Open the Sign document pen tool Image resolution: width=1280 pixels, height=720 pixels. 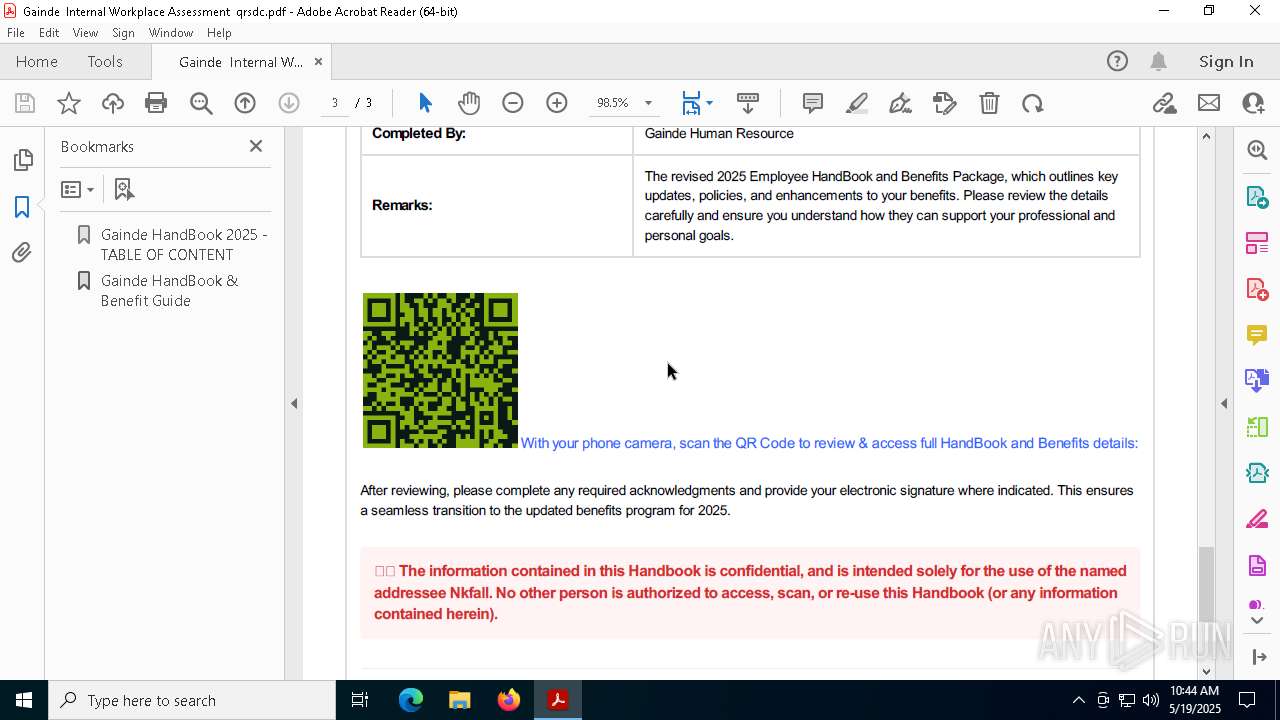pos(900,103)
